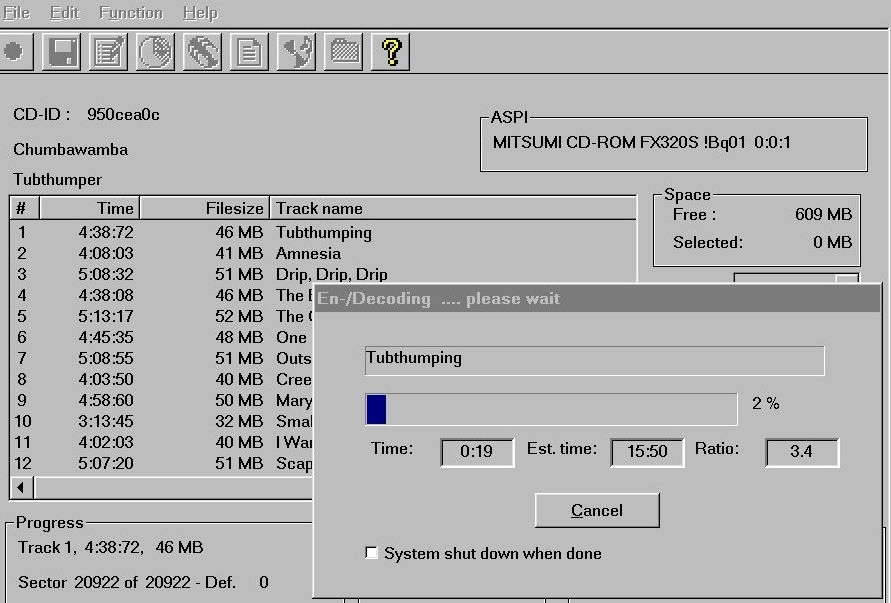Click the 2 % progress percentage
This screenshot has width=891, height=603.
click(x=765, y=404)
